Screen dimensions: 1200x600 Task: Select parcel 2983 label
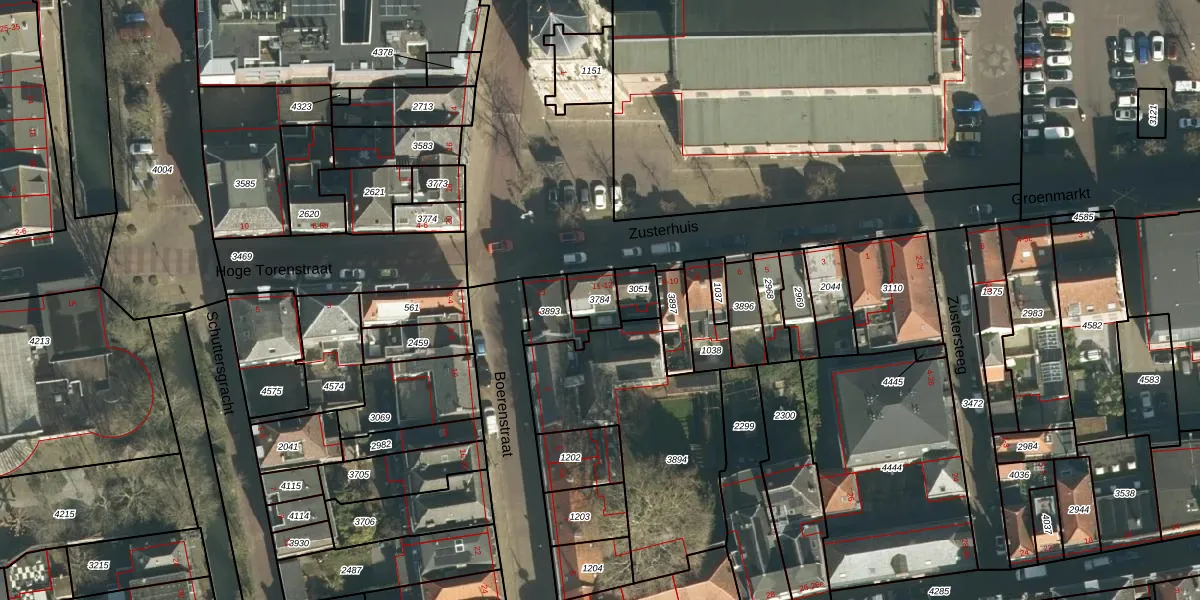(1032, 314)
